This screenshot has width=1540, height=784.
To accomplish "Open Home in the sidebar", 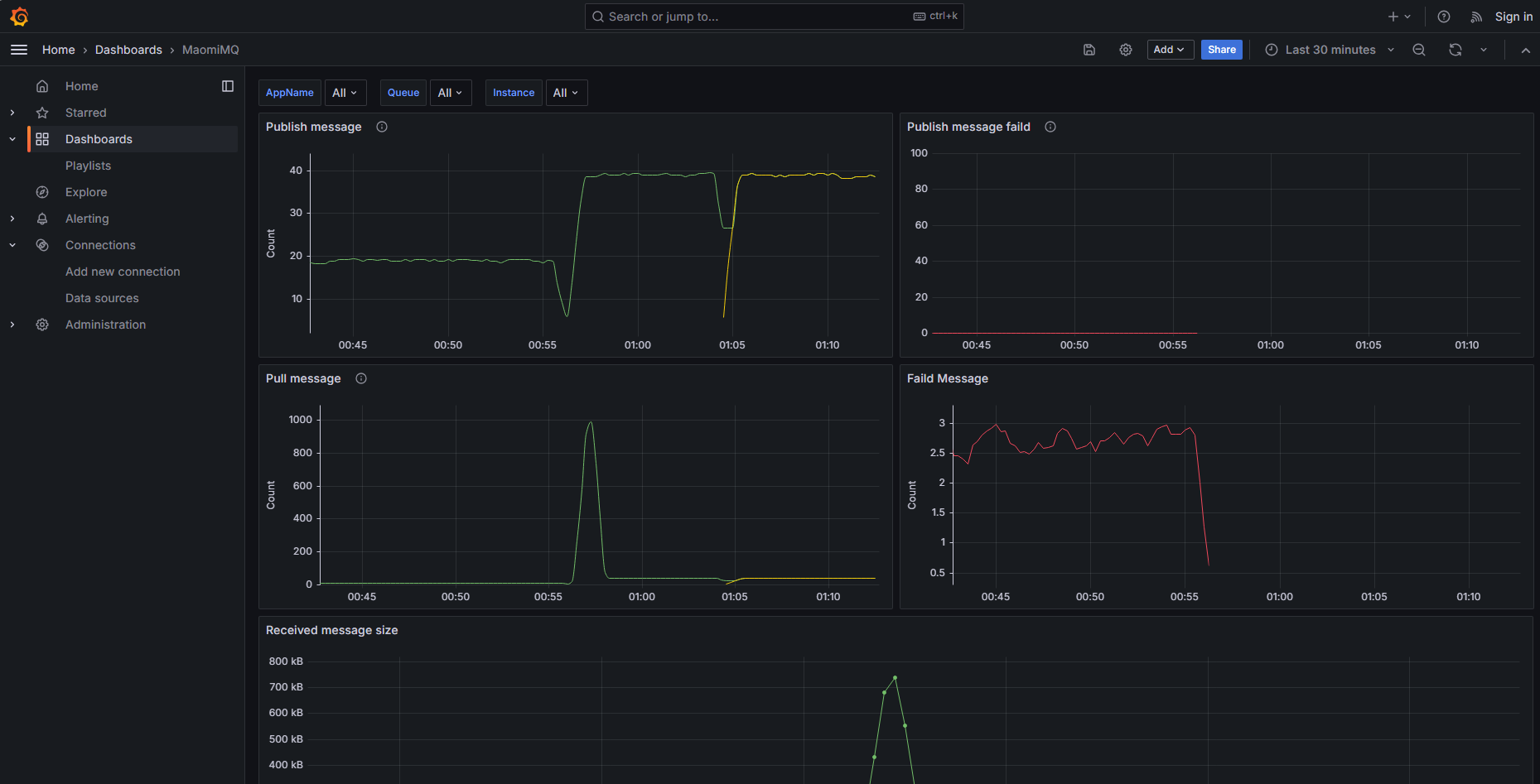I will [81, 86].
